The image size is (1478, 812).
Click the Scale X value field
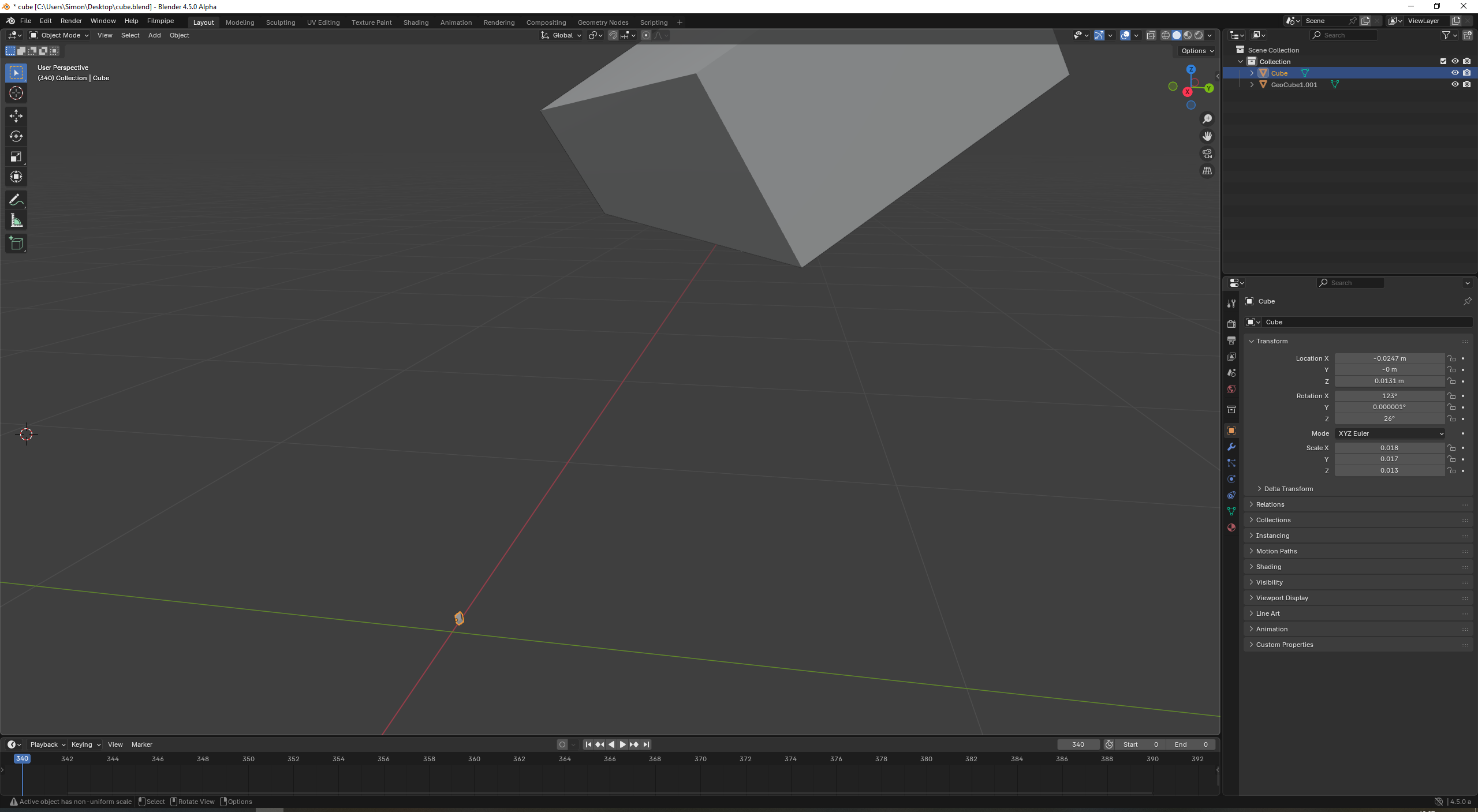(x=1389, y=448)
